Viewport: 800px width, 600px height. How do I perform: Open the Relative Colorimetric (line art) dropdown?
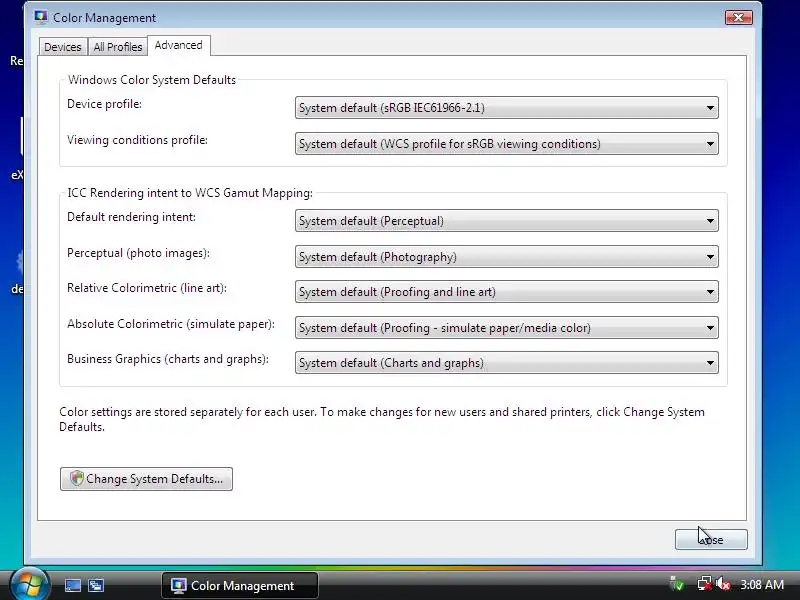point(507,292)
